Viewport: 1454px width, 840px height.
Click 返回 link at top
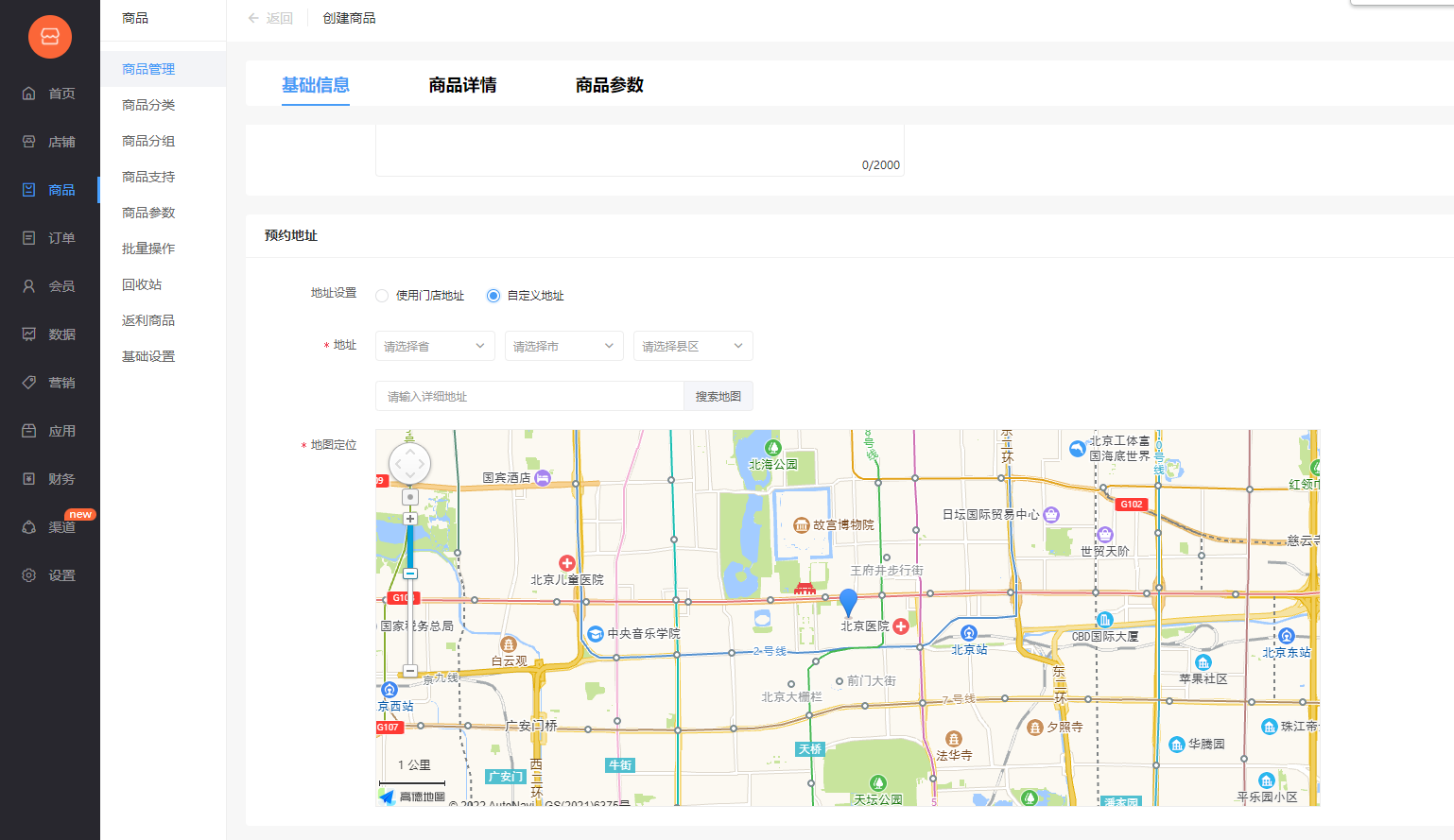(280, 18)
